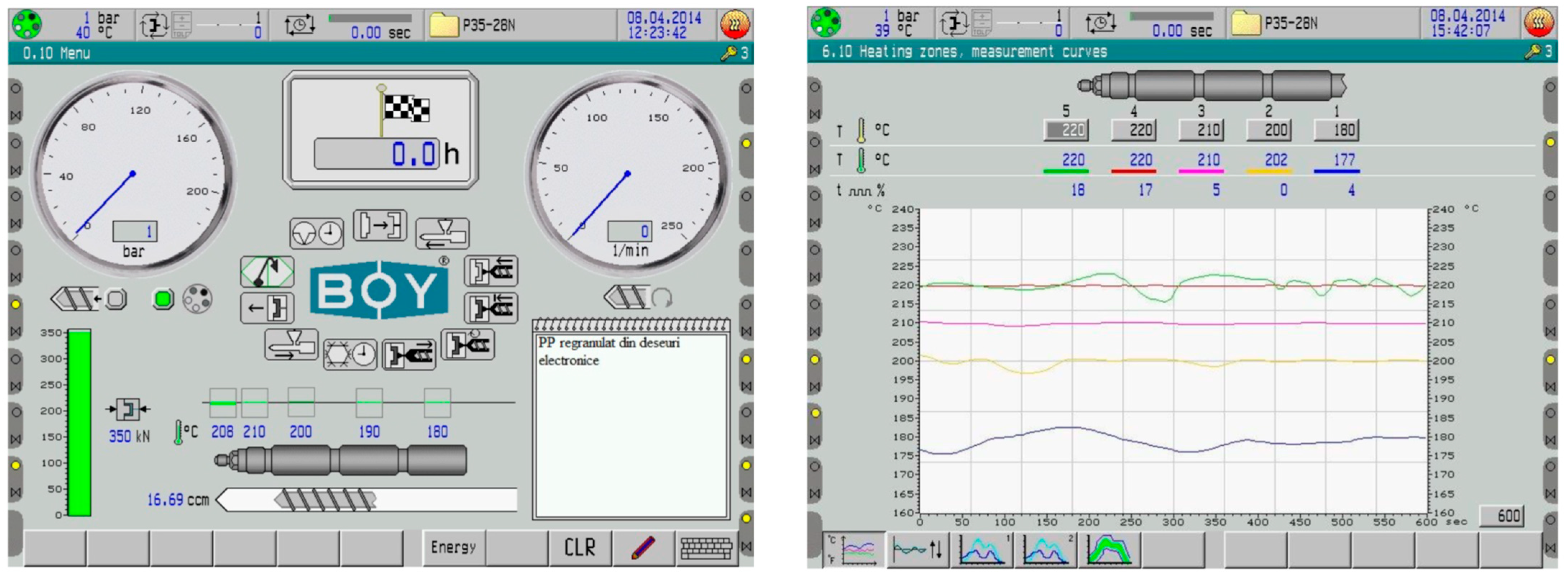Click the cooling time hexagon-and-clock icon
The width and height of the screenshot is (1568, 578).
[x=350, y=354]
